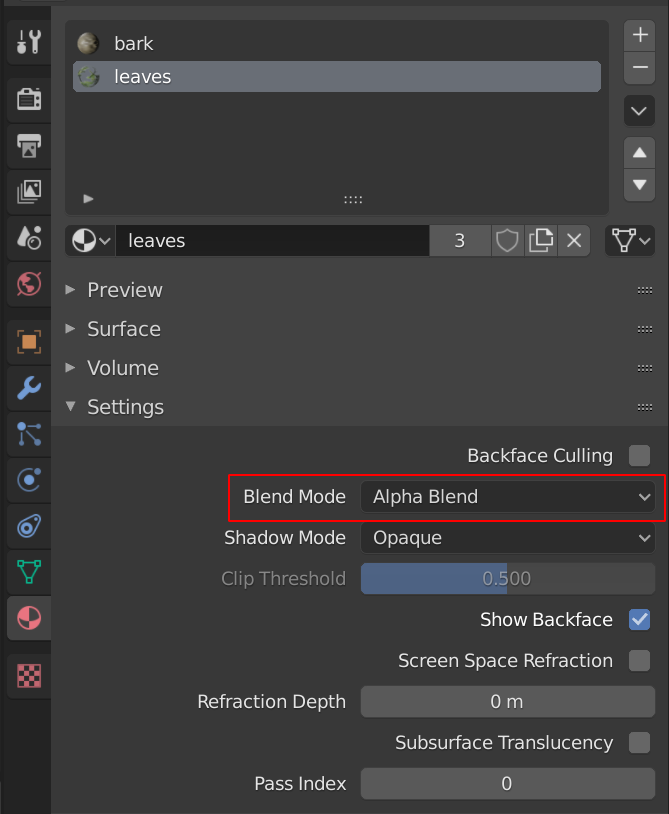Viewport: 669px width, 814px height.
Task: Click the fake user shield icon
Action: click(x=508, y=241)
